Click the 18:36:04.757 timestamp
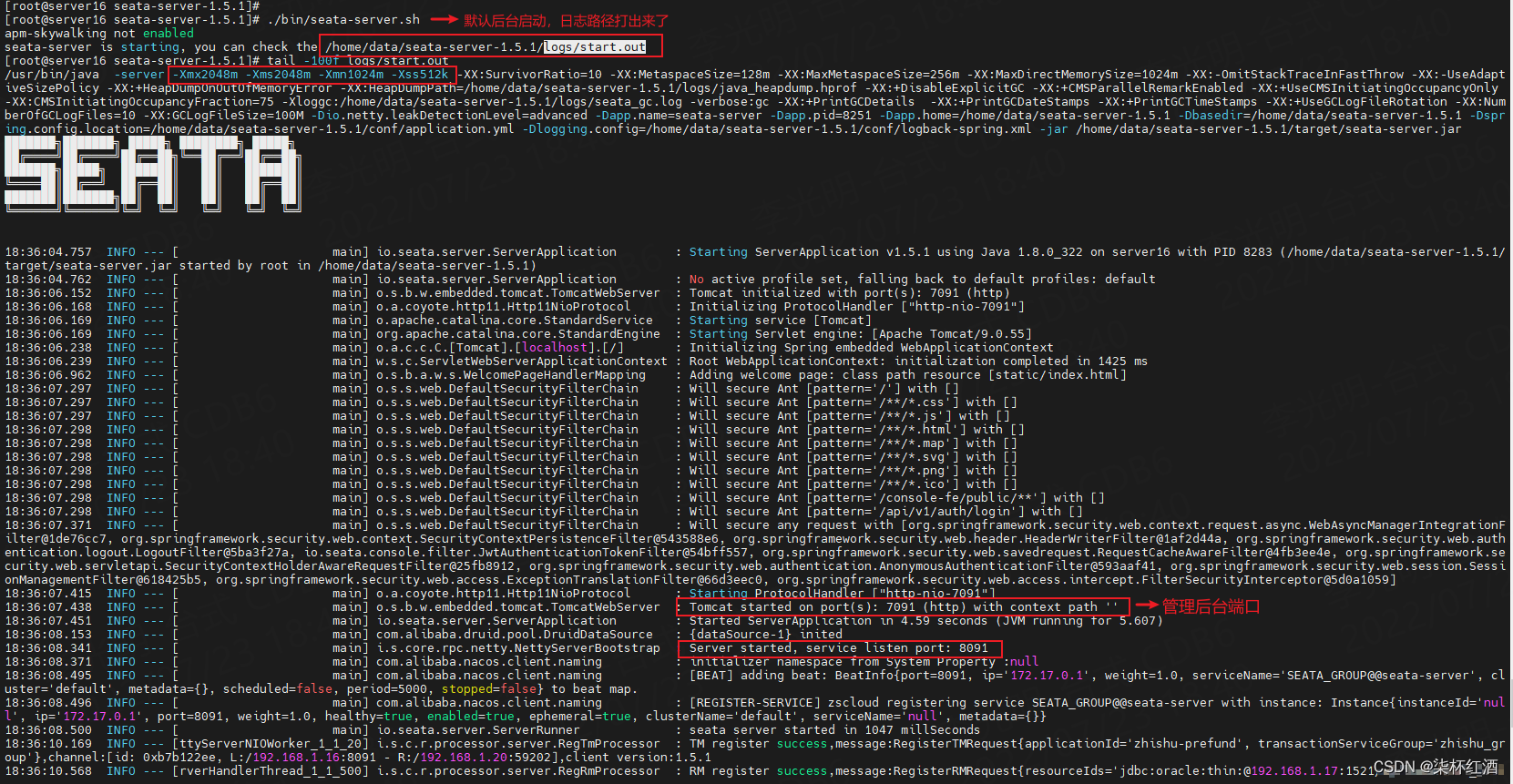Image resolution: width=1513 pixels, height=784 pixels. [x=48, y=251]
